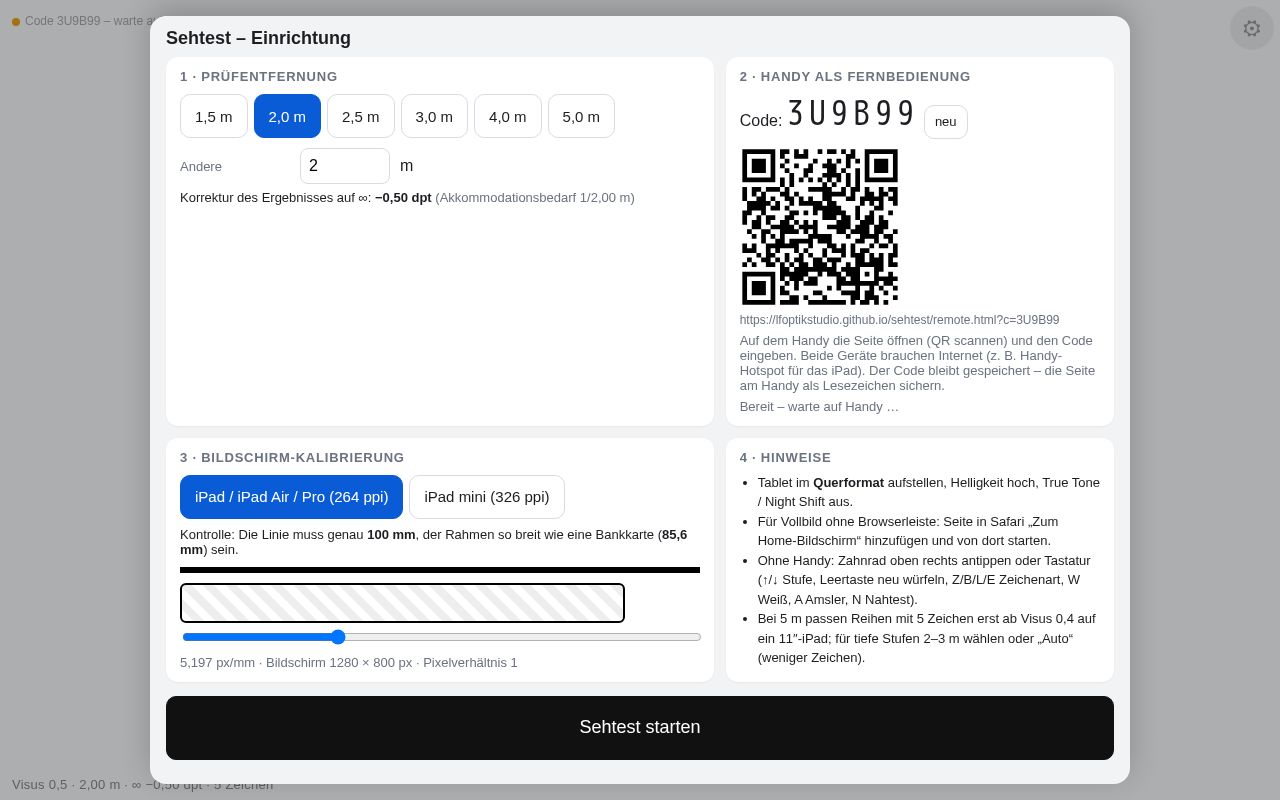Image resolution: width=1280 pixels, height=800 pixels.
Task: Click the 'Bei 5 m passen Reihen' hint
Action: [929, 638]
